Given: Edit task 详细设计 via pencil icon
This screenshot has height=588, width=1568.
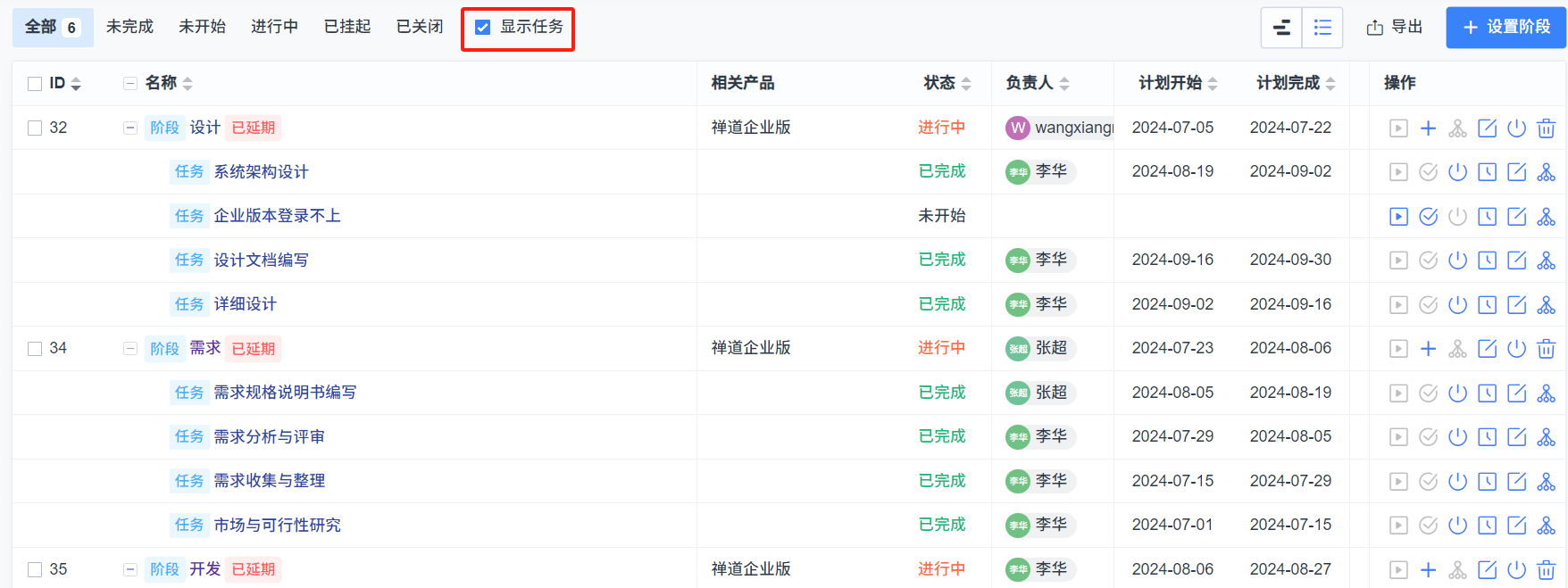Looking at the screenshot, I should tap(1517, 305).
